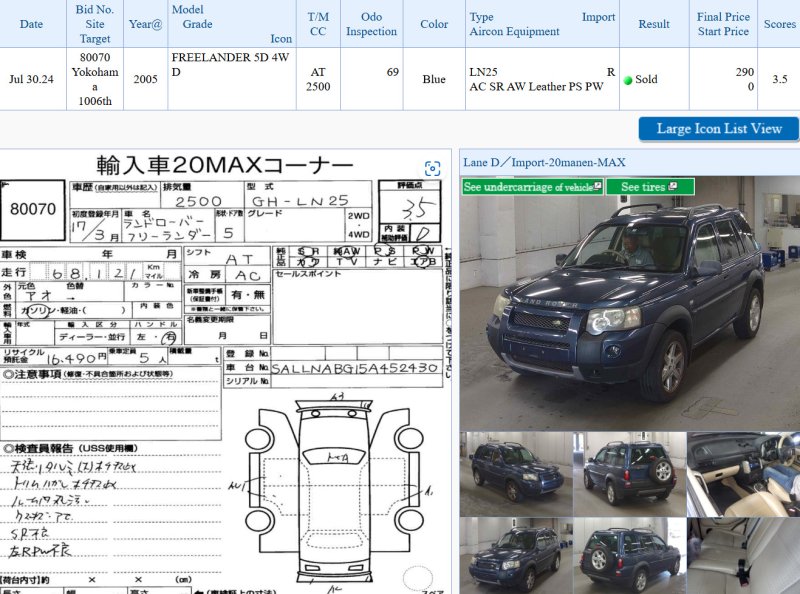Open the See undercarriage of vehicle link

pos(528,187)
